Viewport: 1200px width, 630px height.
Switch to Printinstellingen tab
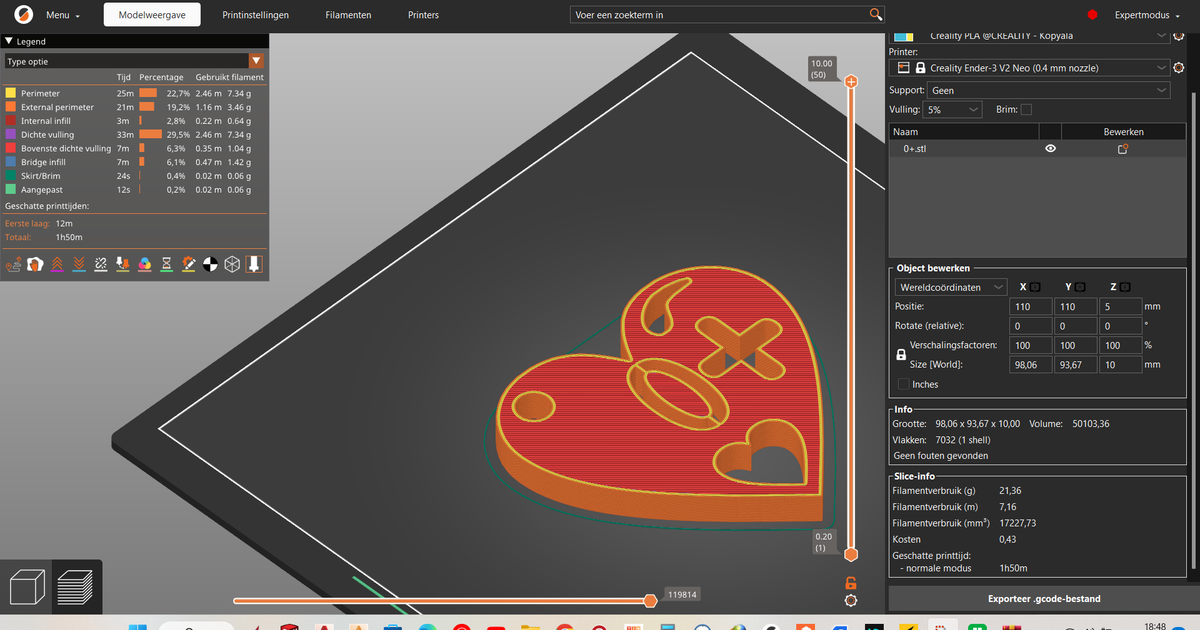[256, 15]
